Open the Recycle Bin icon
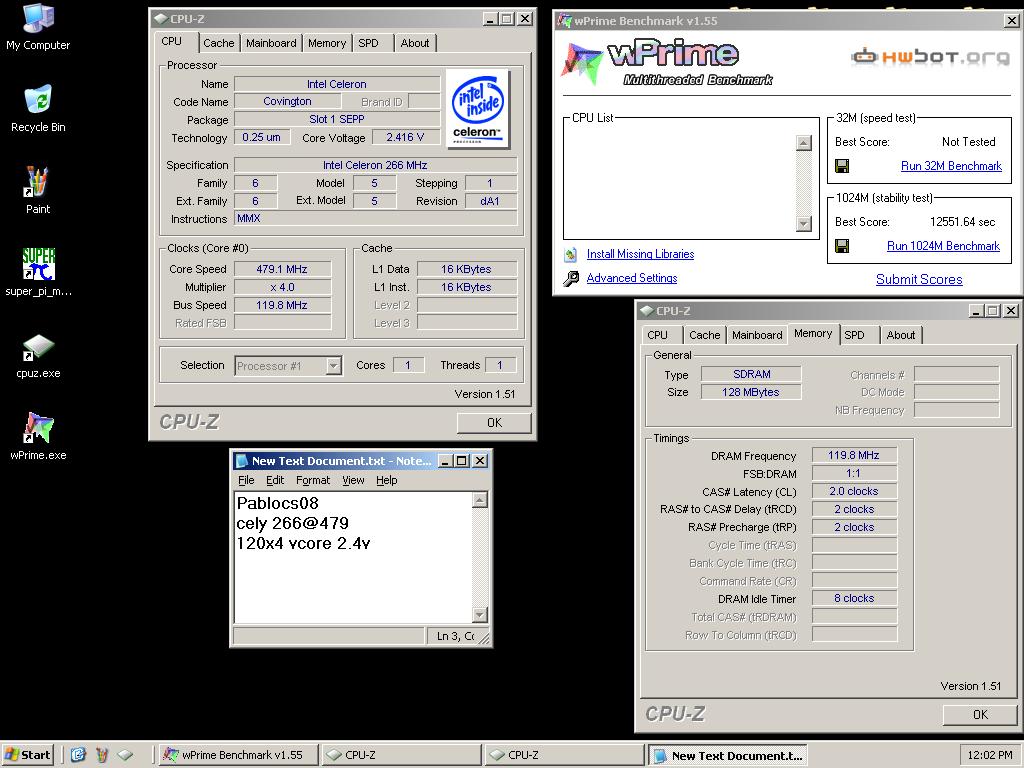The height and width of the screenshot is (768, 1024). tap(38, 108)
